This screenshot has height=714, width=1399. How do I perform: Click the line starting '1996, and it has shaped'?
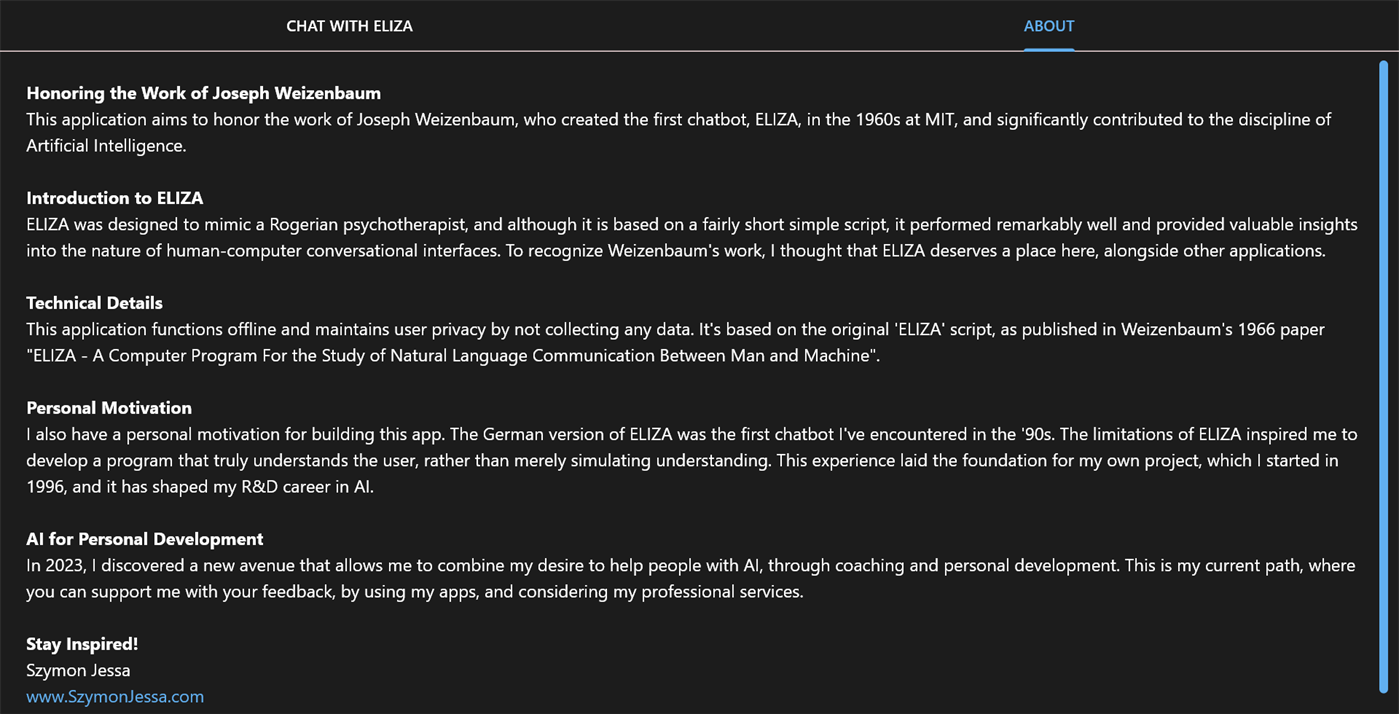[200, 487]
